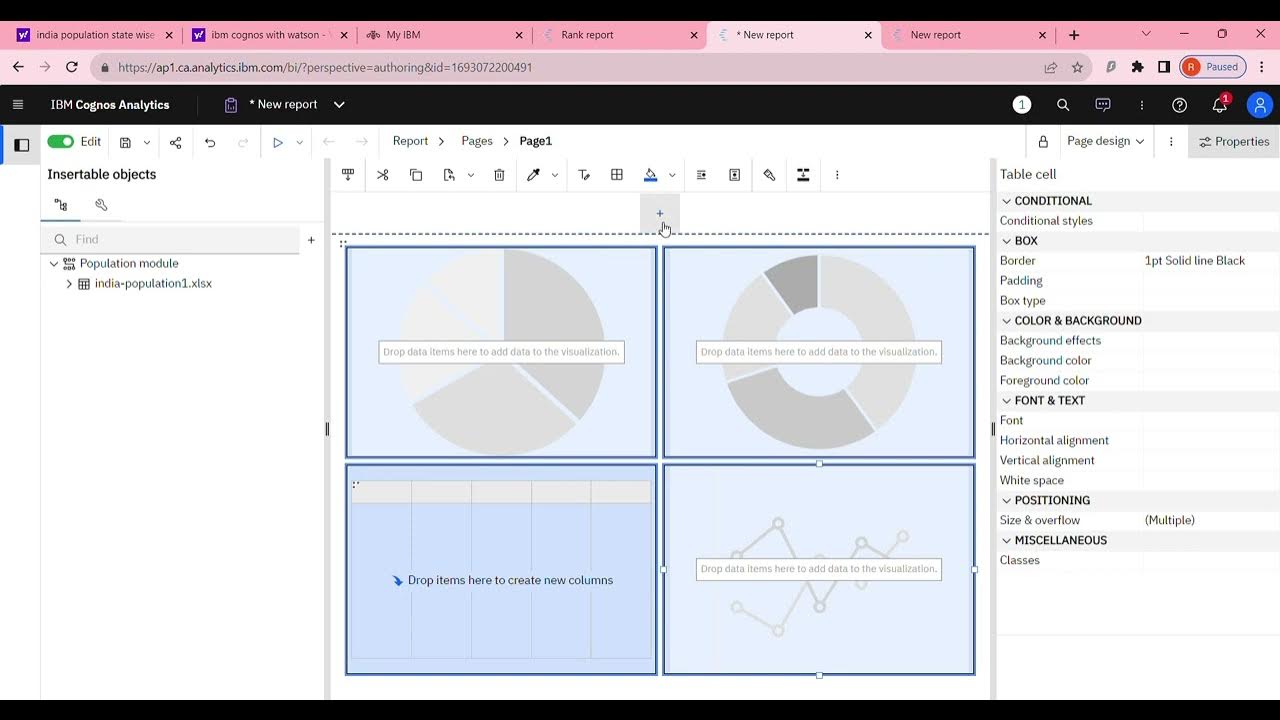The image size is (1280, 720).
Task: Select Background color property
Action: [1046, 360]
